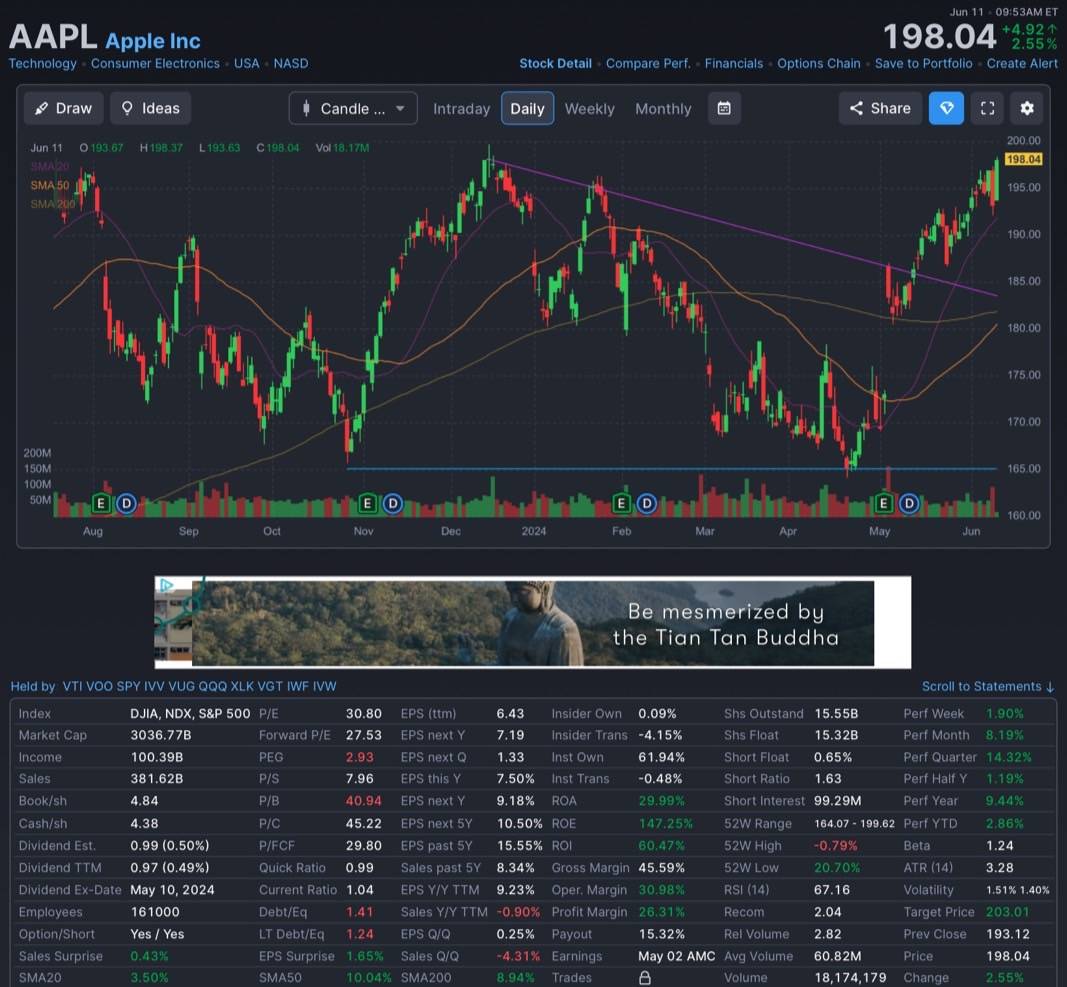The height and width of the screenshot is (987, 1067).
Task: Open the VOO ETF link
Action: 99,686
